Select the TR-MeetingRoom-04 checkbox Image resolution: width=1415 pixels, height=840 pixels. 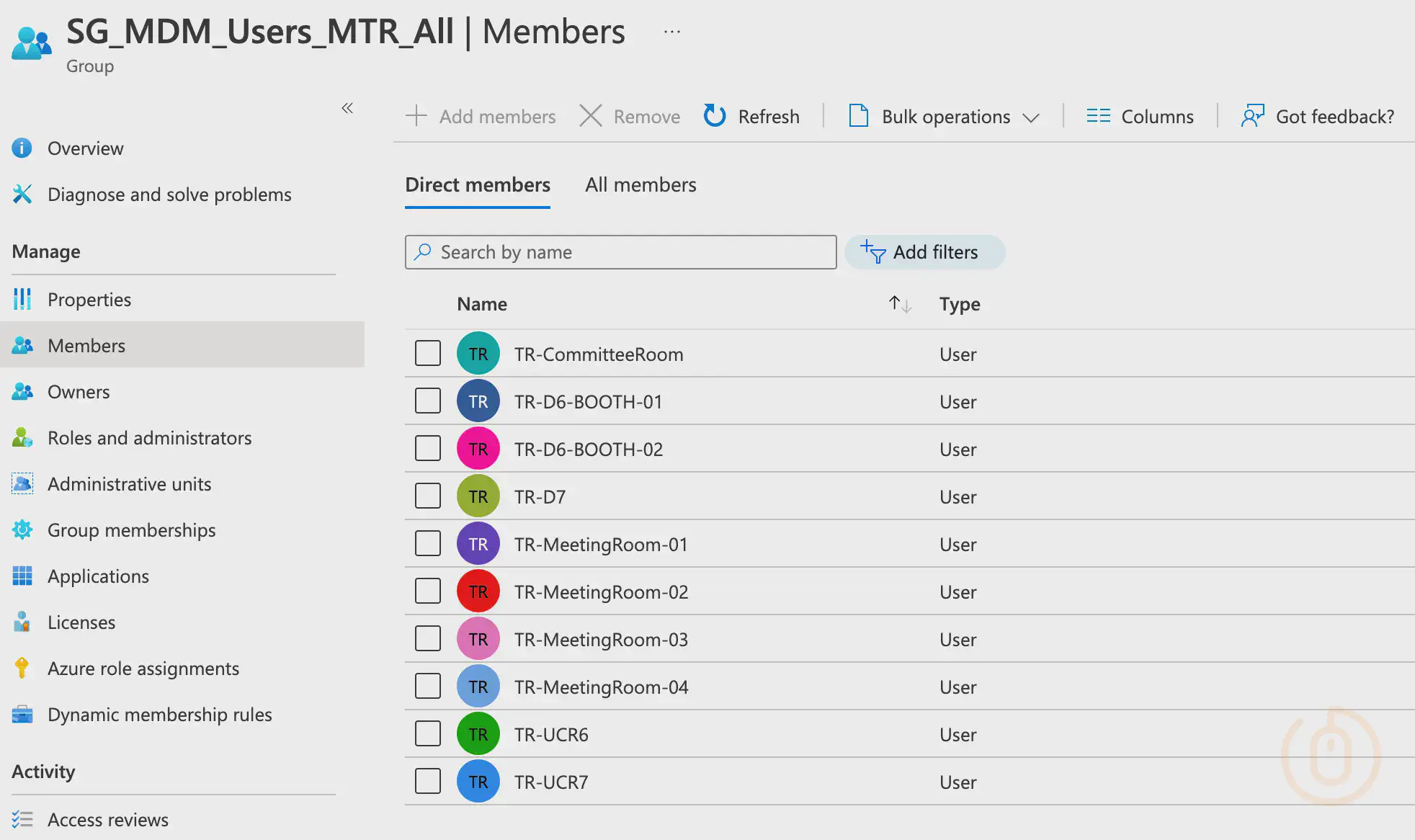[428, 686]
